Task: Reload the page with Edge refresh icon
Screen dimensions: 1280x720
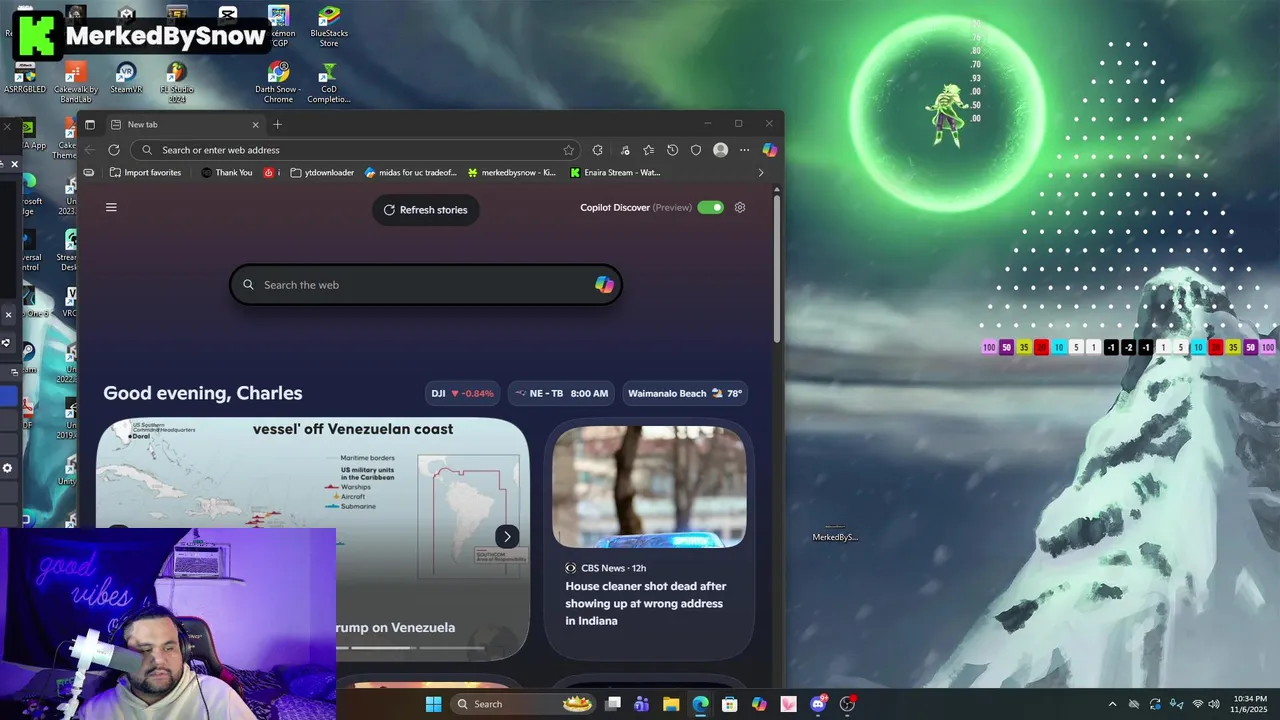Action: tap(114, 150)
